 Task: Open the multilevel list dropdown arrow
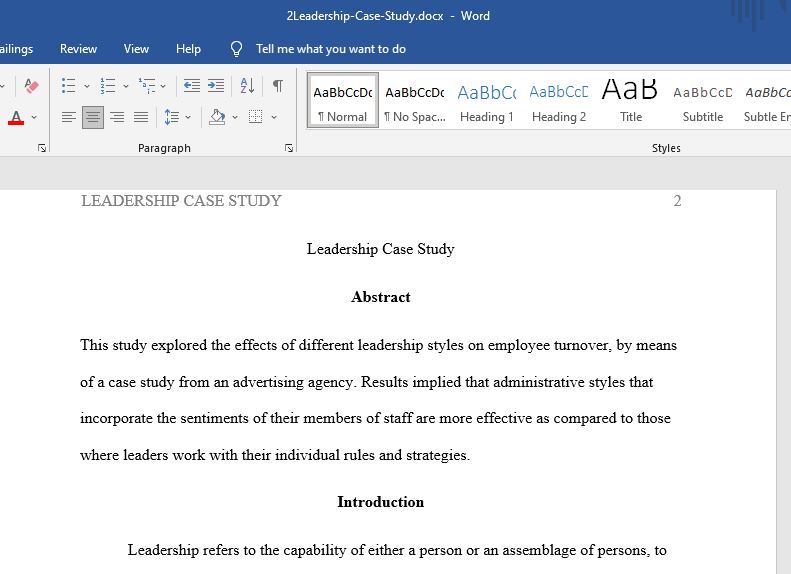pyautogui.click(x=163, y=86)
